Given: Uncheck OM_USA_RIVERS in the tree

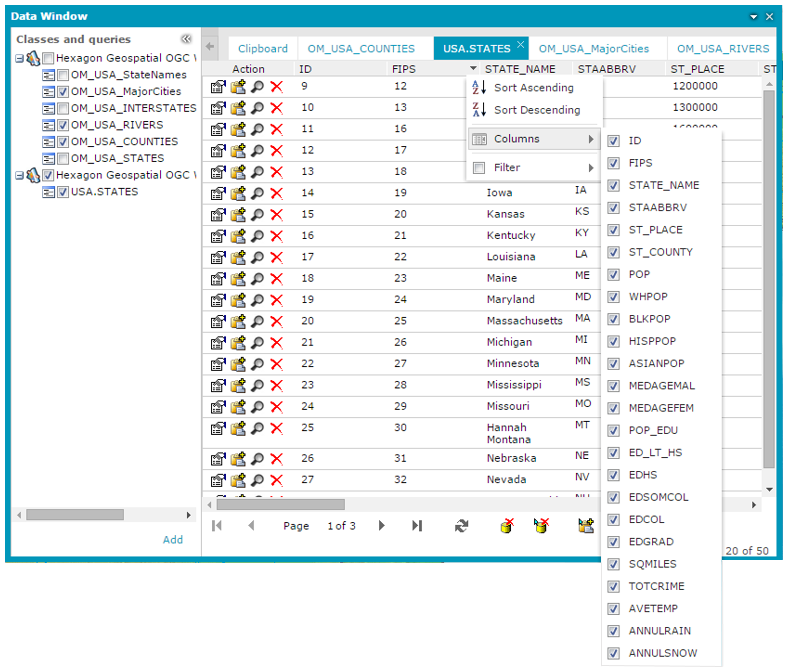Looking at the screenshot, I should (x=63, y=125).
